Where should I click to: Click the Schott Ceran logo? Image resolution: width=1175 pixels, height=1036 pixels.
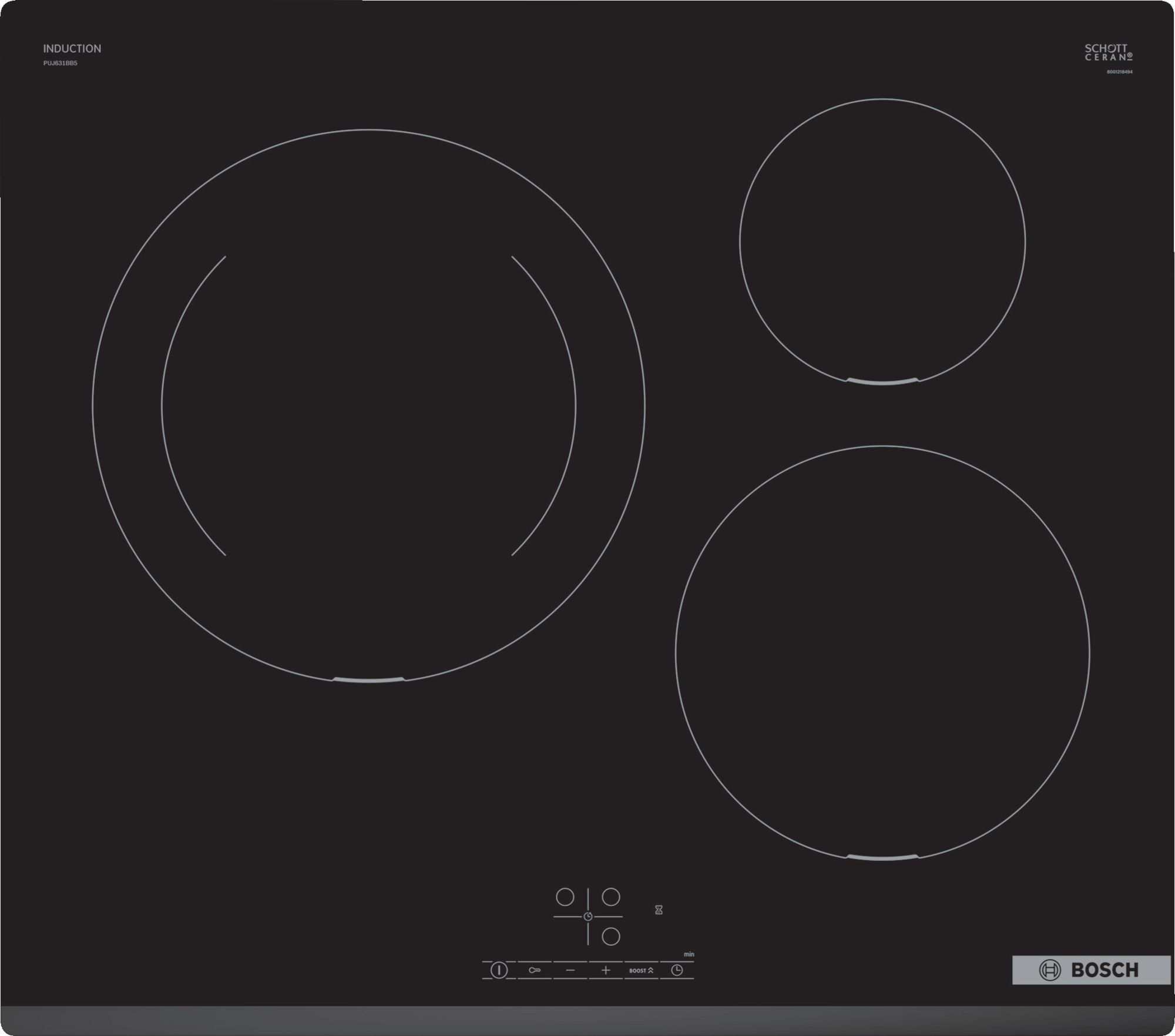click(x=1108, y=52)
